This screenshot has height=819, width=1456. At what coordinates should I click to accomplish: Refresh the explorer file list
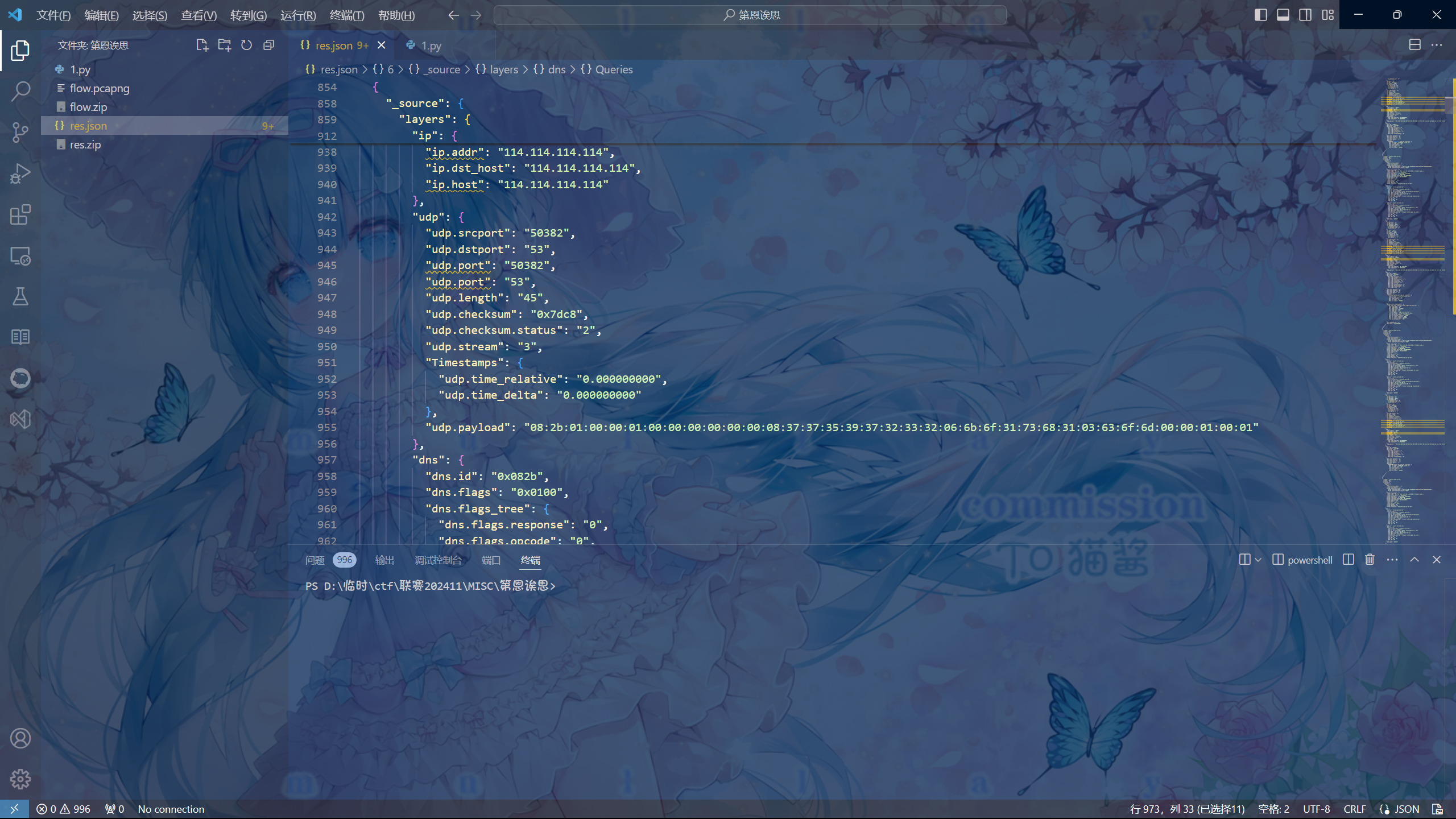[246, 45]
